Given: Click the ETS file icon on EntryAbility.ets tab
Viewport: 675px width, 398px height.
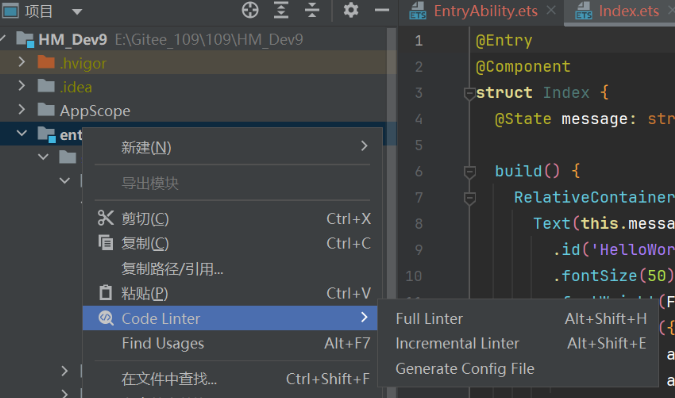Looking at the screenshot, I should [x=418, y=11].
